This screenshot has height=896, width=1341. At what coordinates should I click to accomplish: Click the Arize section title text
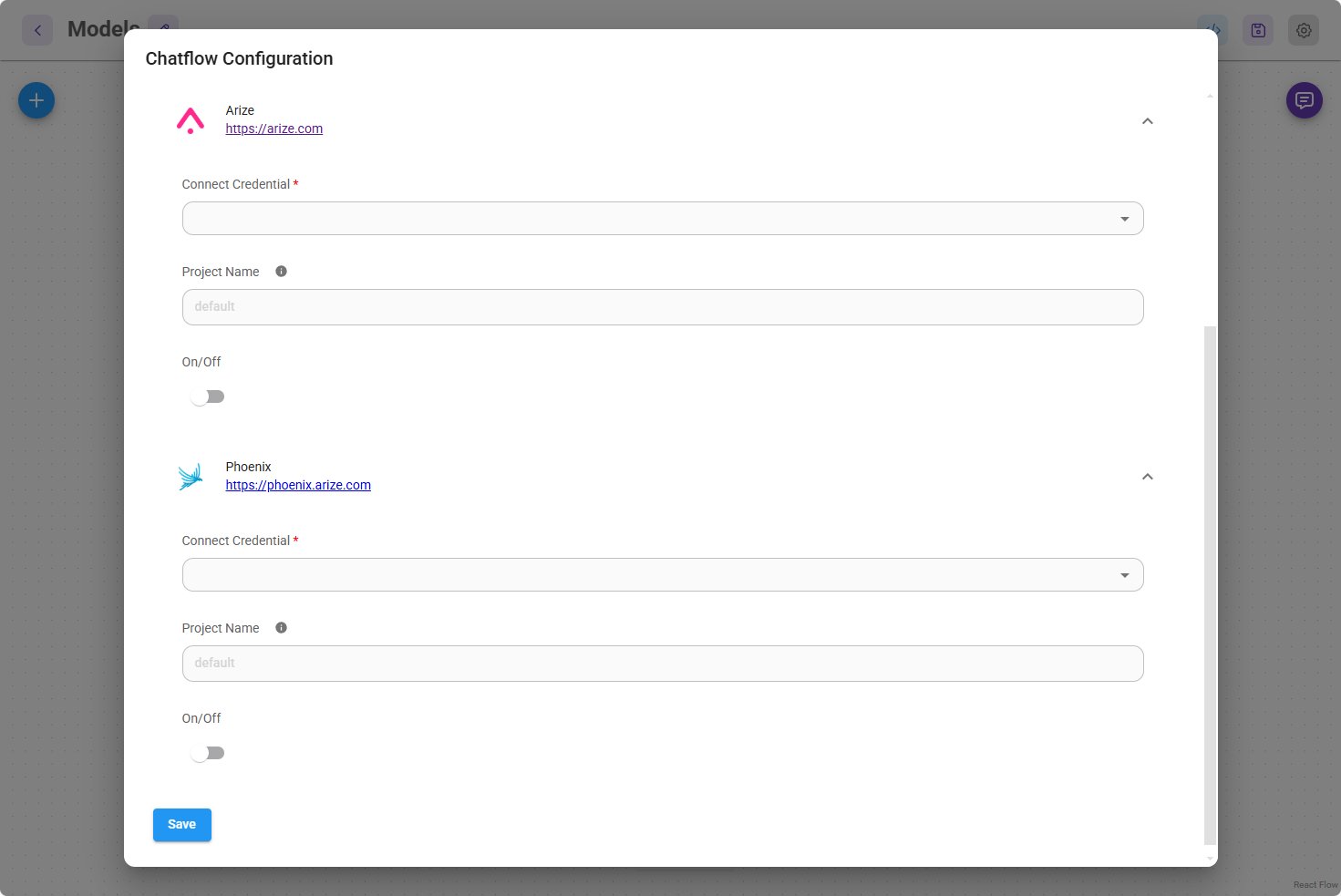(240, 110)
